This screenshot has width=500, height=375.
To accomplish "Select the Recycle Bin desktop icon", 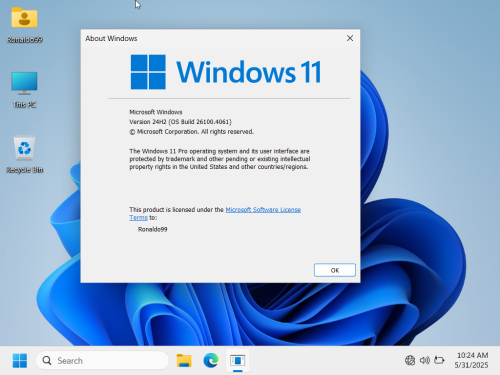I will pos(24,155).
